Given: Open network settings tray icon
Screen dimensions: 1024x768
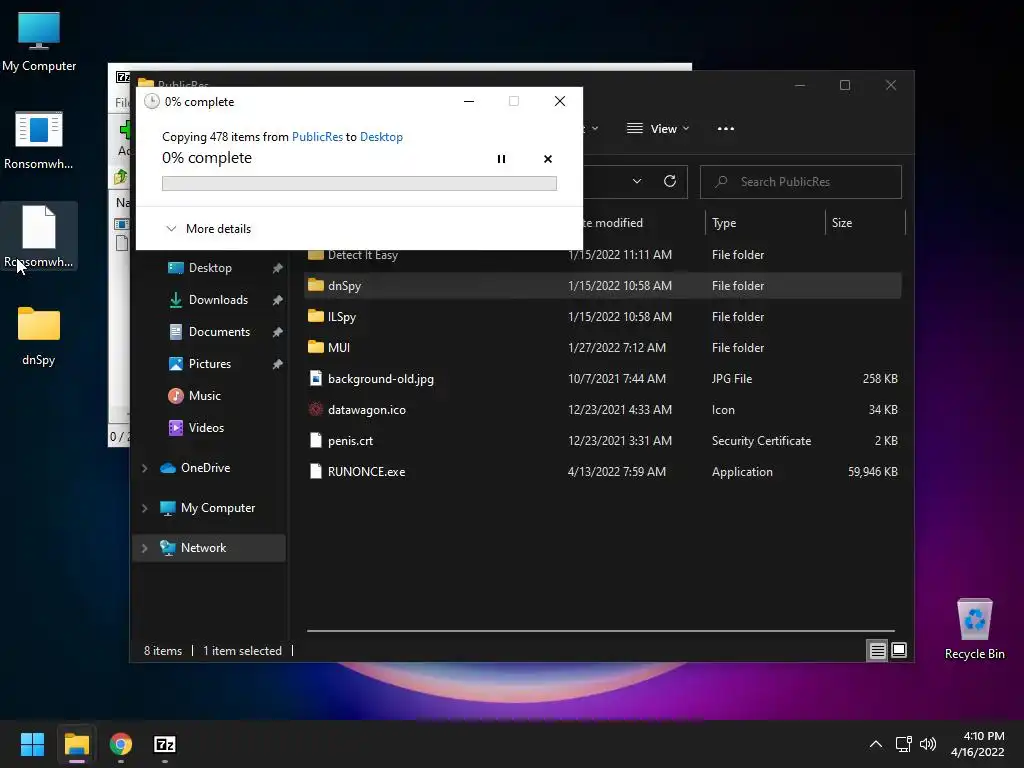Looking at the screenshot, I should [903, 744].
